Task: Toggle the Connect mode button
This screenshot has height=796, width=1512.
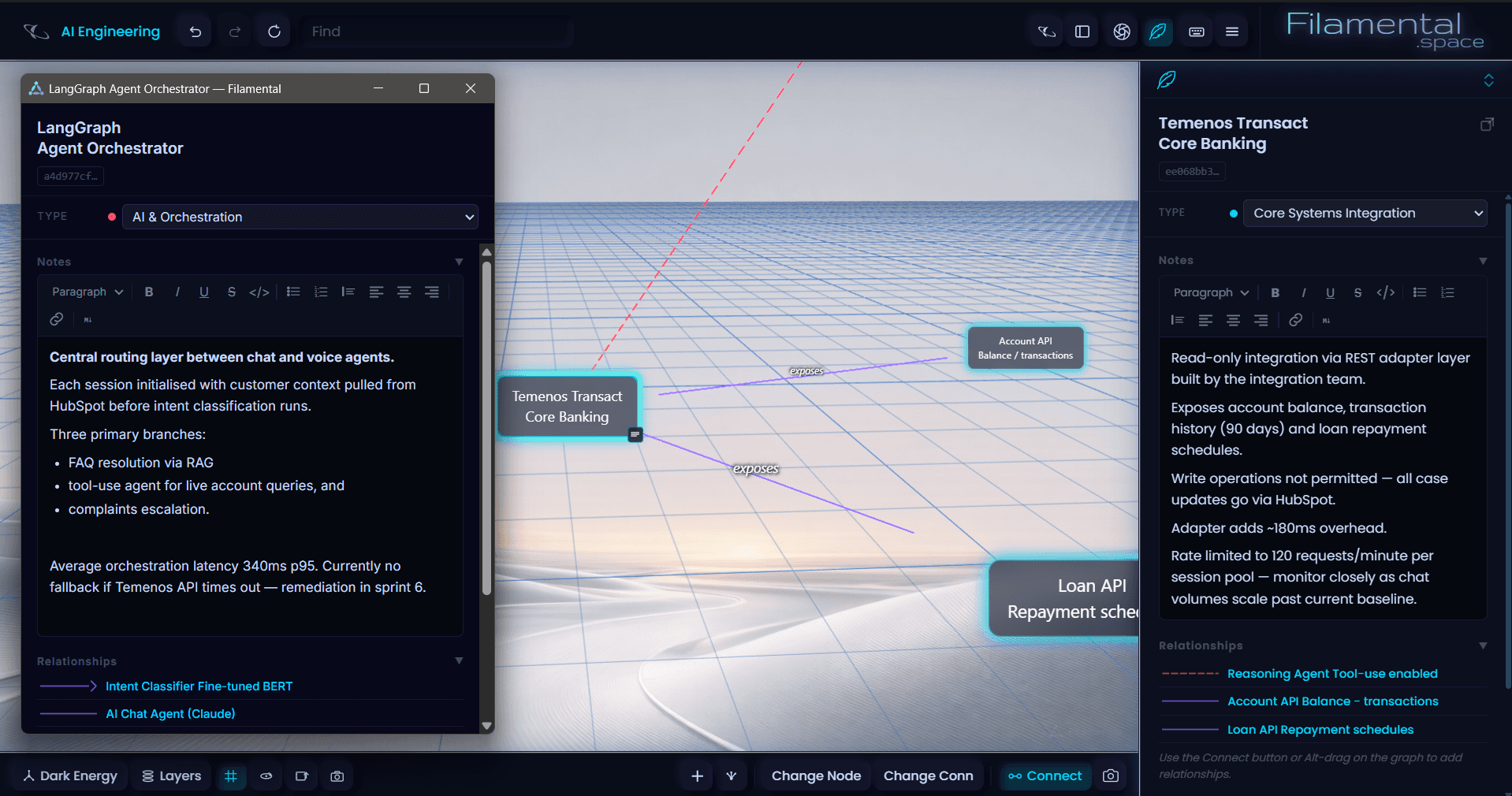Action: coord(1045,776)
